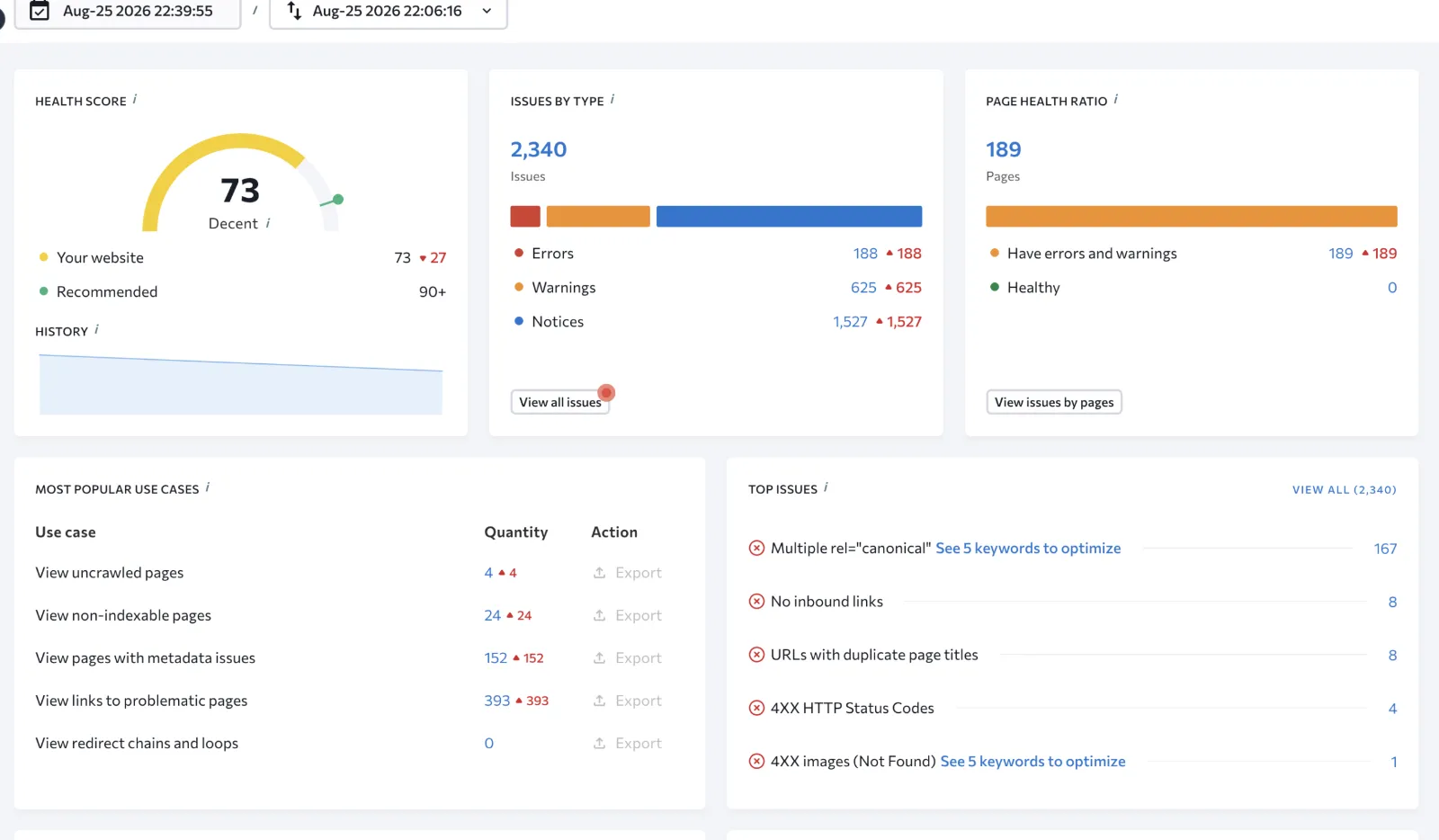Click the 2,340 total issues number
1439x840 pixels.
pos(539,149)
